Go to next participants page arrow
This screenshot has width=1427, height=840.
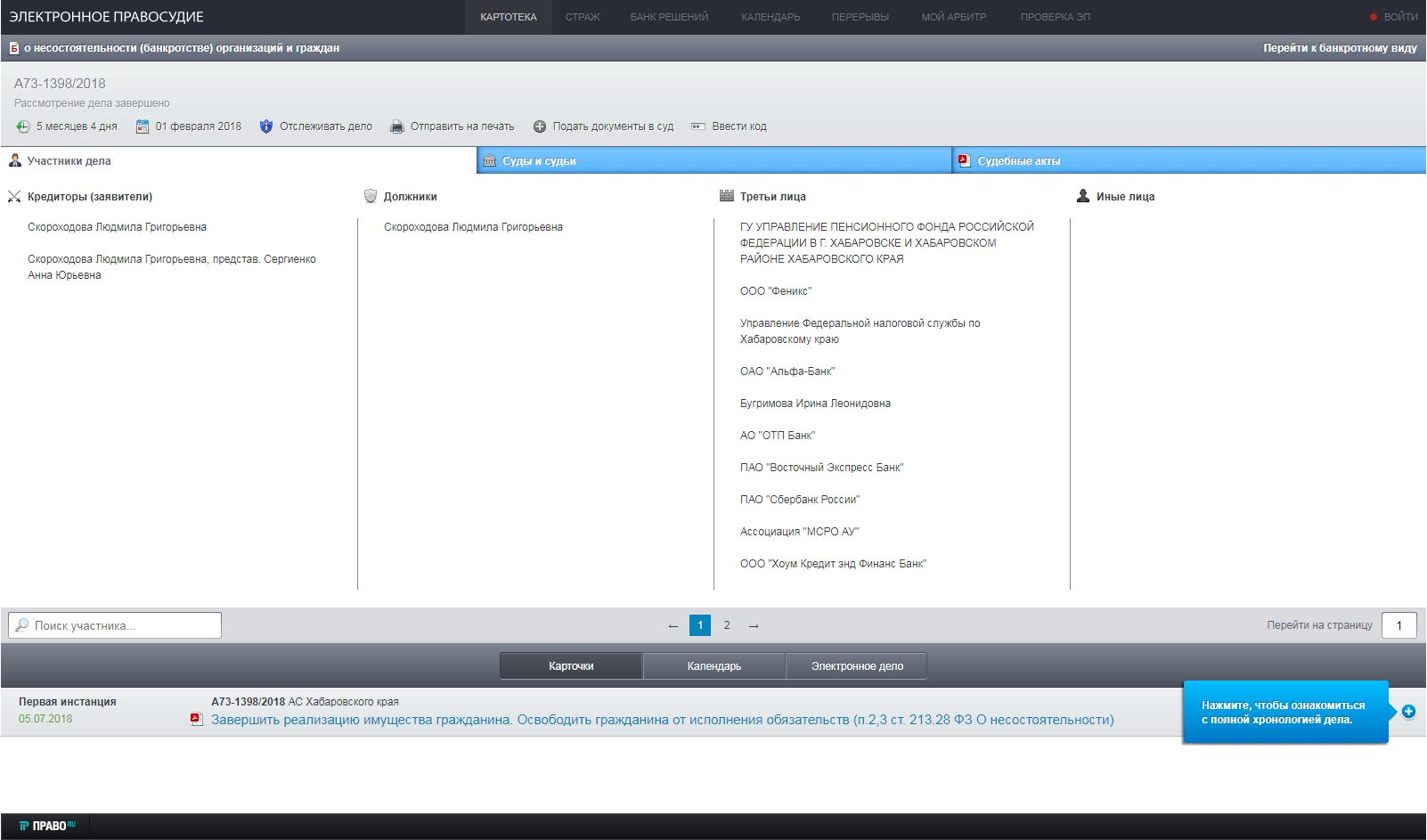coord(754,626)
